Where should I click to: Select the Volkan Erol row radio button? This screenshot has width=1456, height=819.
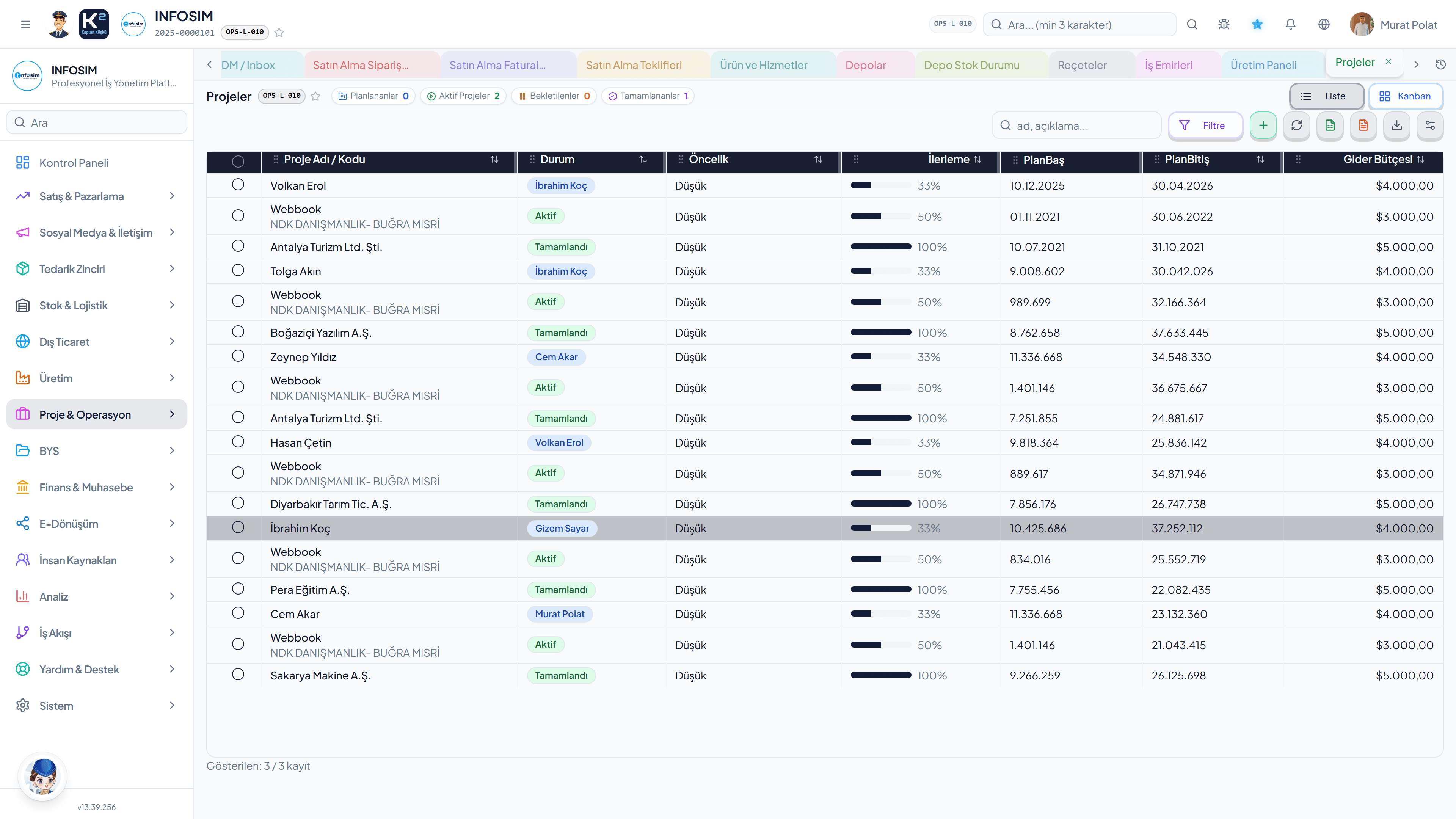tap(238, 185)
